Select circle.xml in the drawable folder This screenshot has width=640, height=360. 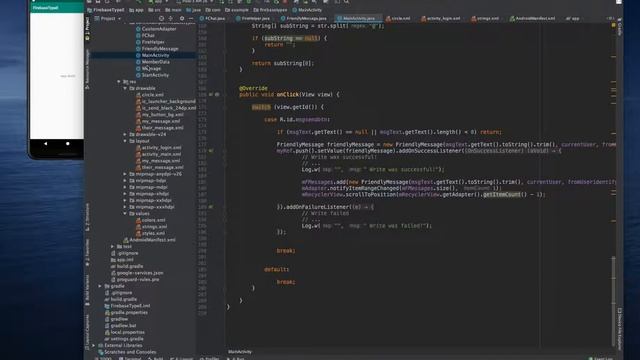tap(149, 95)
